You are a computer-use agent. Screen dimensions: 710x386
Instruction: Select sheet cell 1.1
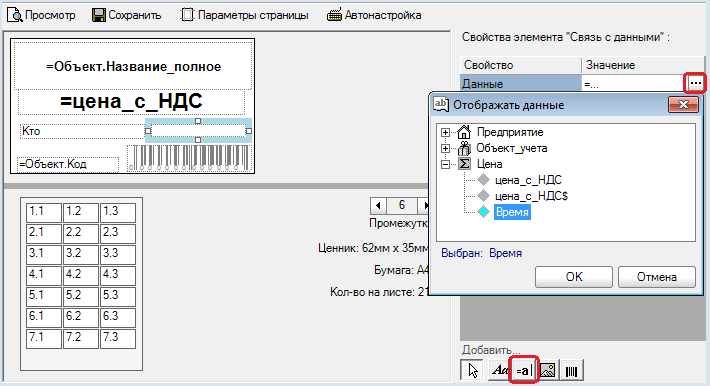click(43, 212)
